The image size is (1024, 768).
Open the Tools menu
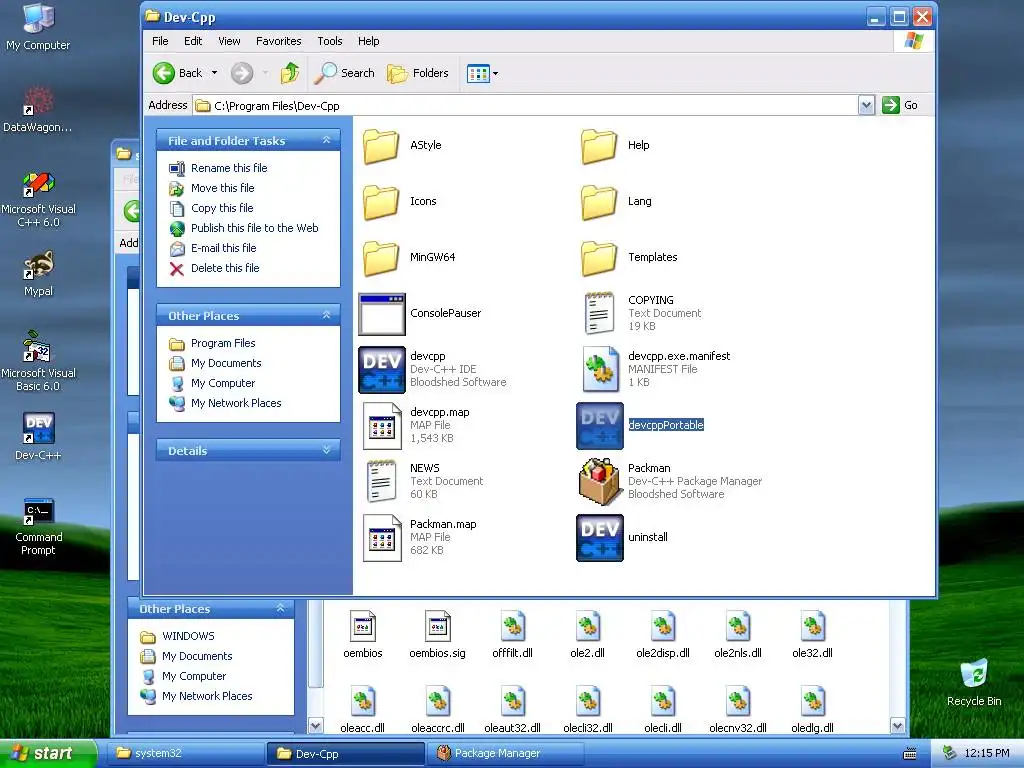pyautogui.click(x=330, y=41)
